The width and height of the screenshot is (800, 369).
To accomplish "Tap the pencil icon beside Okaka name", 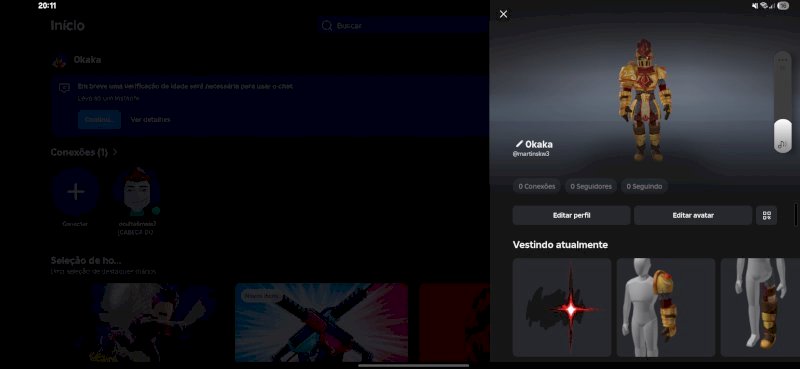I will click(x=519, y=144).
